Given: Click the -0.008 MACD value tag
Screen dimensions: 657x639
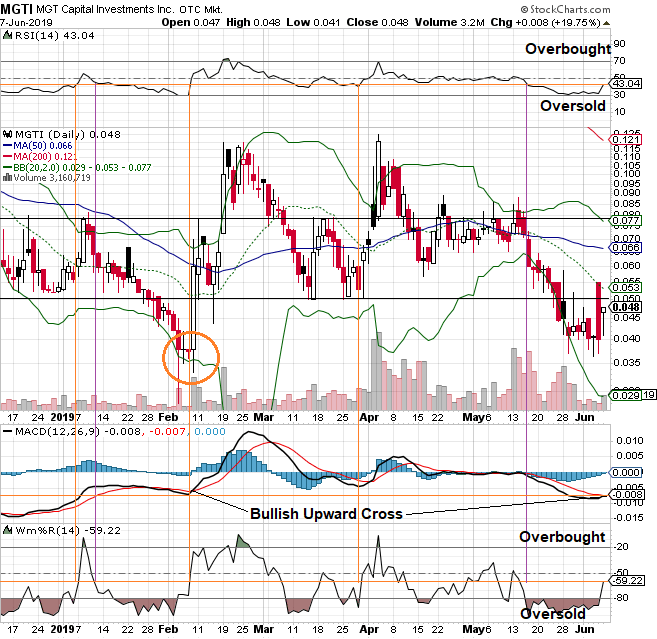Looking at the screenshot, I should pyautogui.click(x=626, y=494).
